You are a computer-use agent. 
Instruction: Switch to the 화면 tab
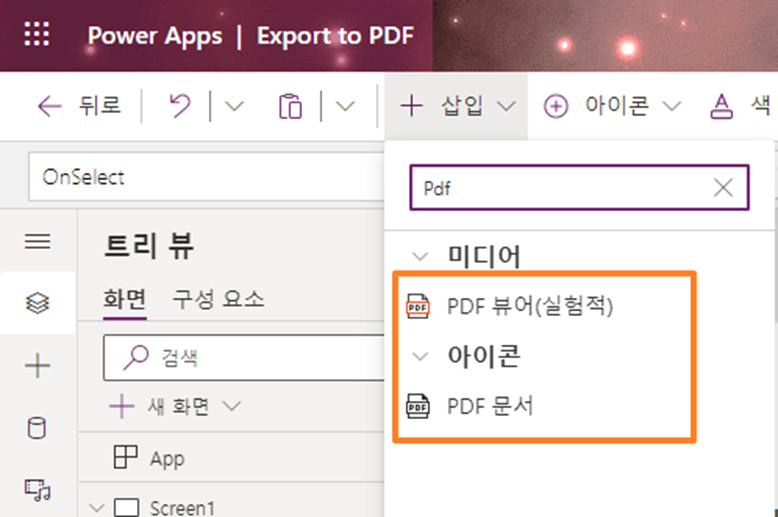pos(125,299)
